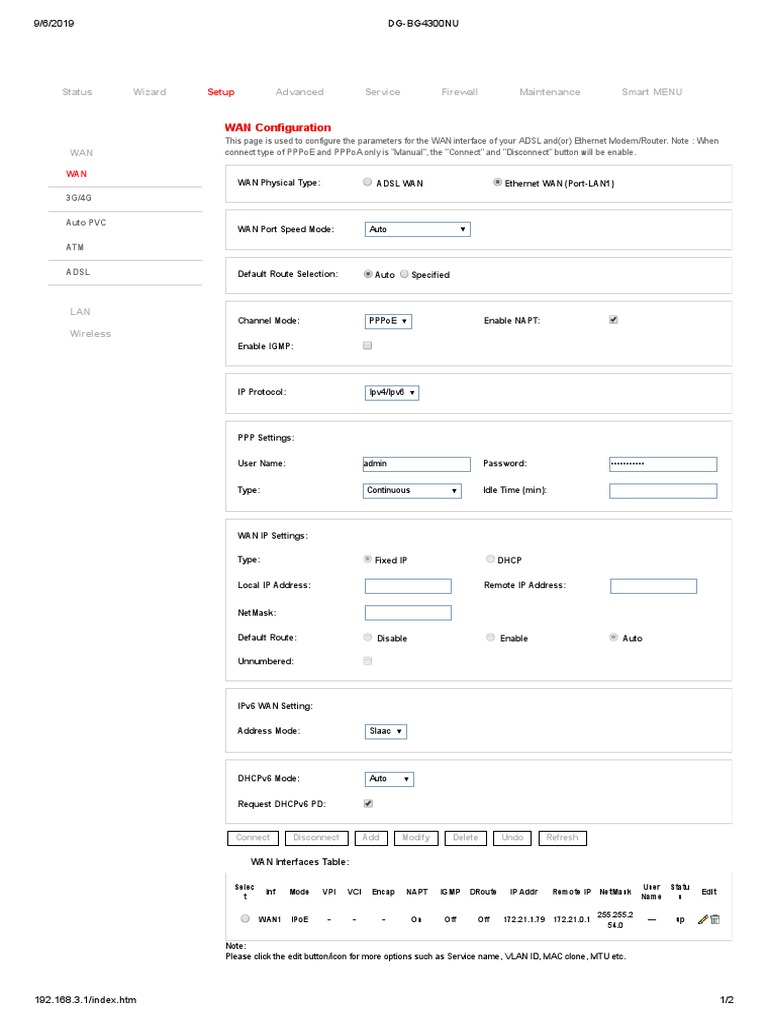Open the Auto PVC sidebar page

point(86,223)
